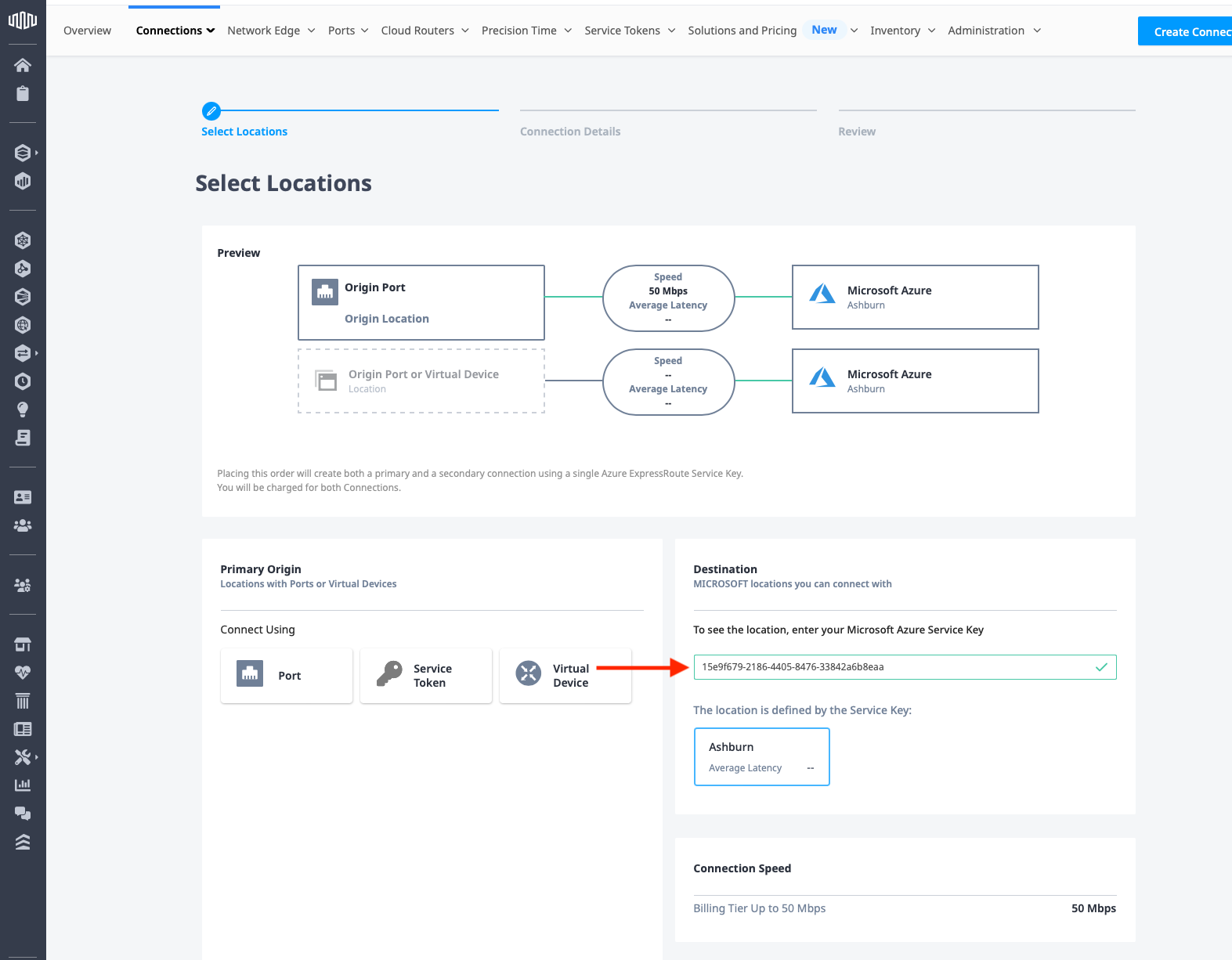The height and width of the screenshot is (960, 1232).
Task: Click the key icon on the Service Token card
Action: click(389, 673)
